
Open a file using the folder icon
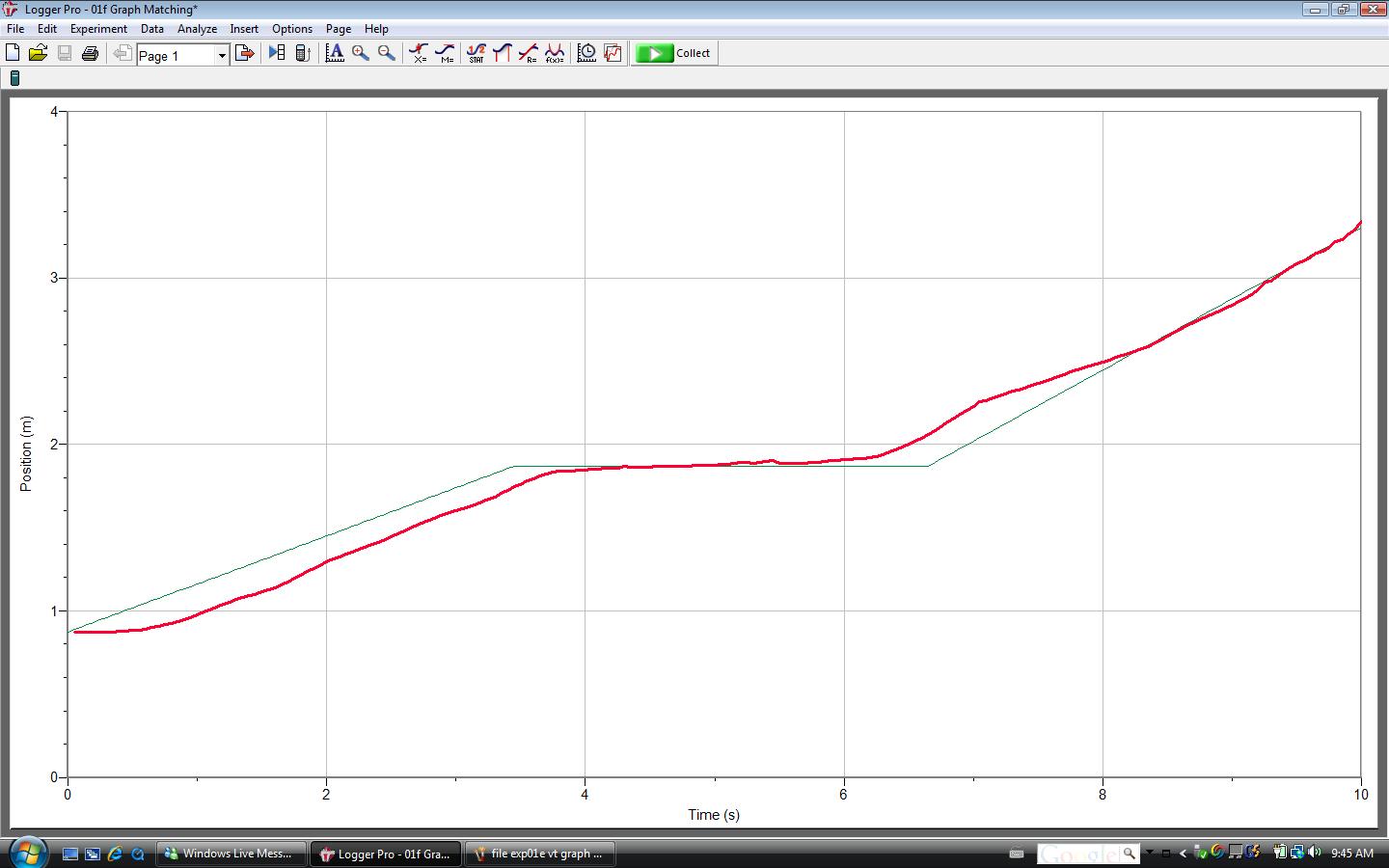pyautogui.click(x=39, y=53)
